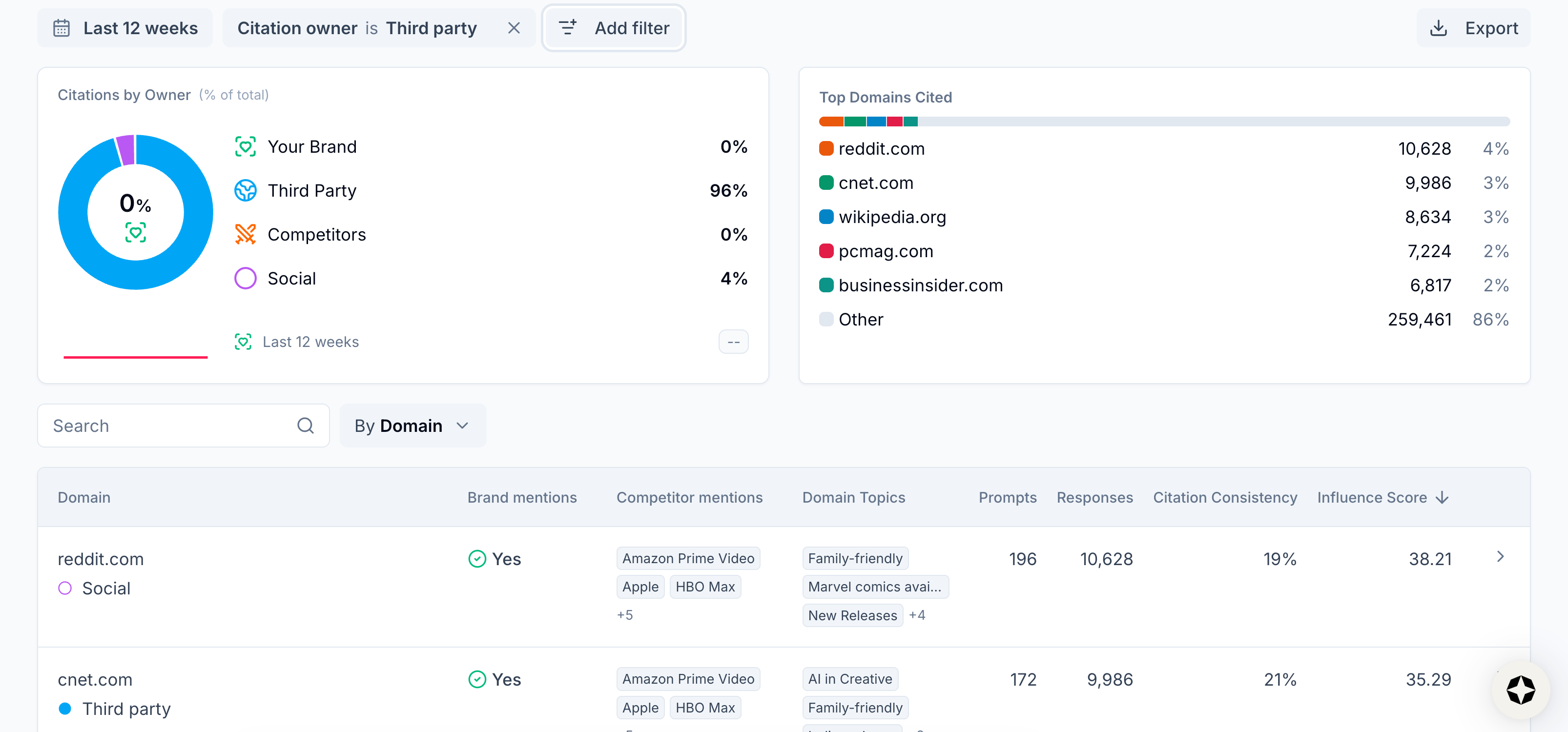Open the By Domain dropdown
The width and height of the screenshot is (1568, 732).
[413, 426]
